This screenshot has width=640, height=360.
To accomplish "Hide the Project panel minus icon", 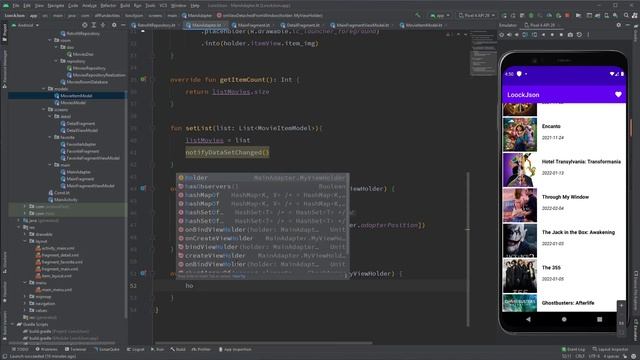I will [x=123, y=25].
